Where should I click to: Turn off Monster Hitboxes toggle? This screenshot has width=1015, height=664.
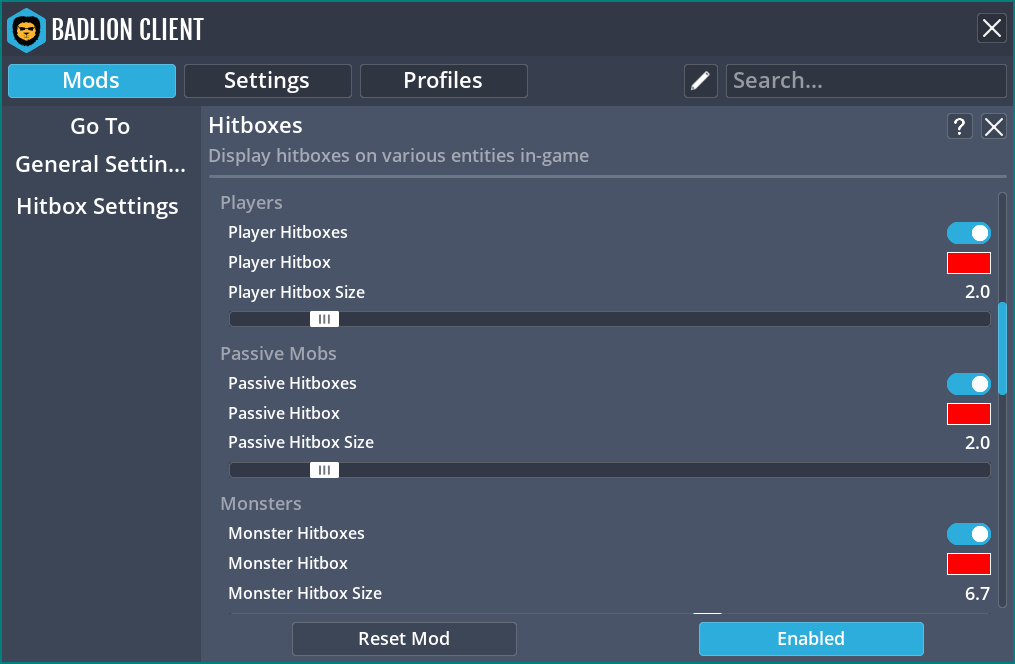click(x=968, y=534)
